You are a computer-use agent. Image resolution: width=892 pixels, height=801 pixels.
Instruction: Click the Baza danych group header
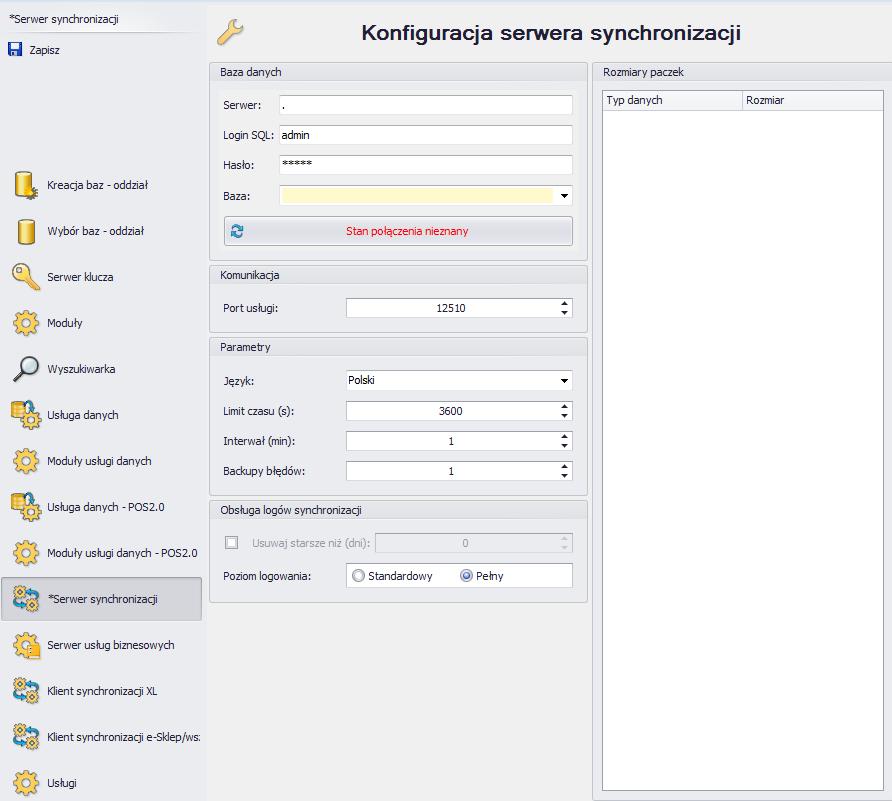[x=398, y=72]
